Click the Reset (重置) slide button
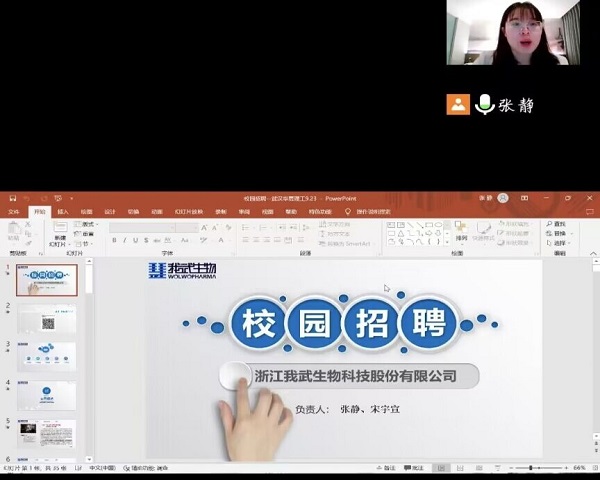Viewport: 600px width, 480px height. (x=84, y=233)
